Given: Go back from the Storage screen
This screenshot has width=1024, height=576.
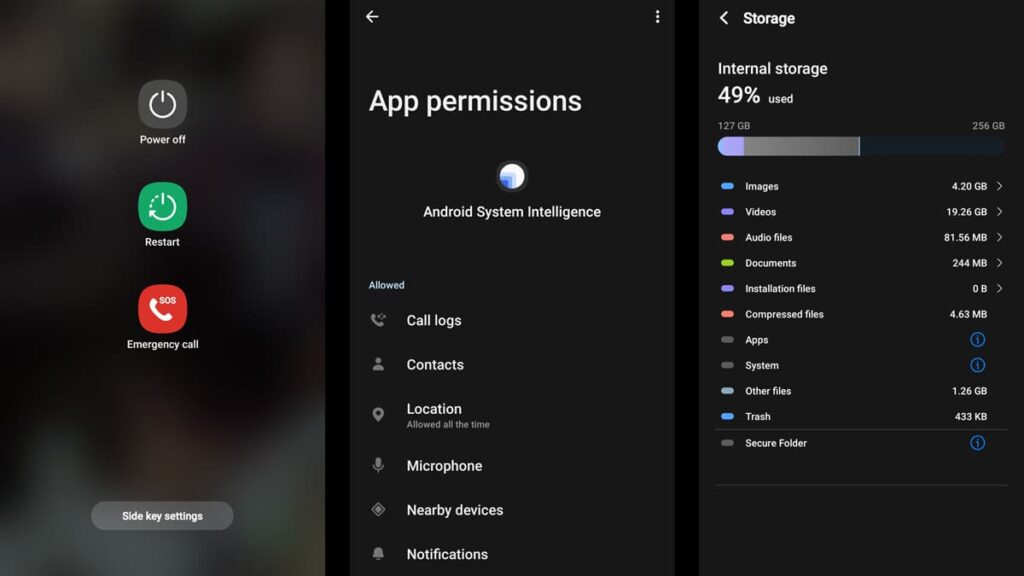Looking at the screenshot, I should (x=724, y=19).
